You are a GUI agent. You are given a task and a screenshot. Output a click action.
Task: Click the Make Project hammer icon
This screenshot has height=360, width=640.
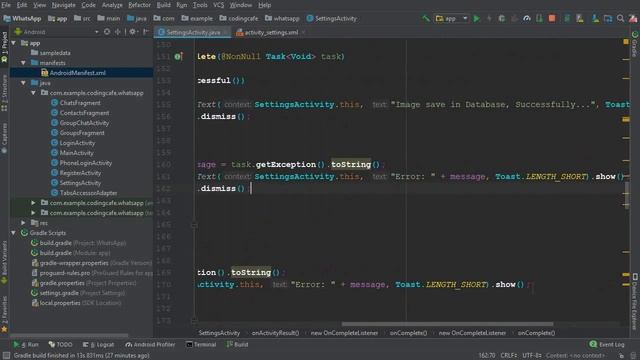click(x=426, y=18)
